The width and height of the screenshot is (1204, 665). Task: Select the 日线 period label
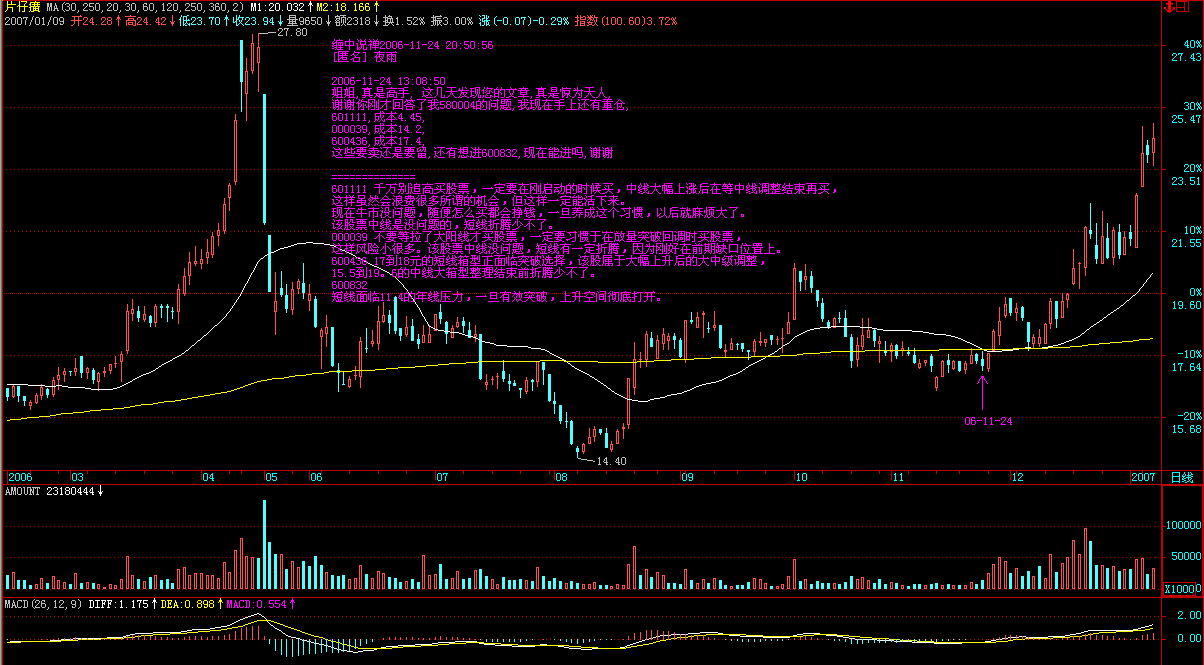tap(1182, 477)
